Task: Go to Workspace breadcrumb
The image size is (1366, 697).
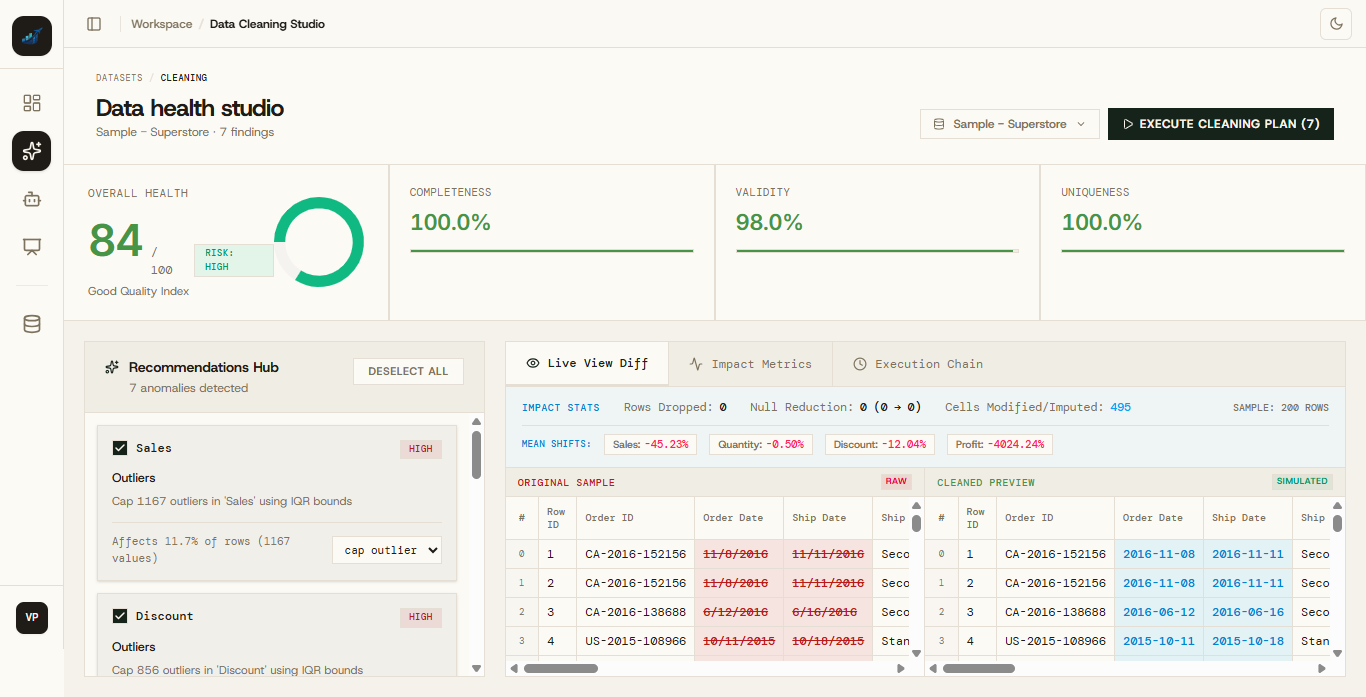Action: pos(161,24)
